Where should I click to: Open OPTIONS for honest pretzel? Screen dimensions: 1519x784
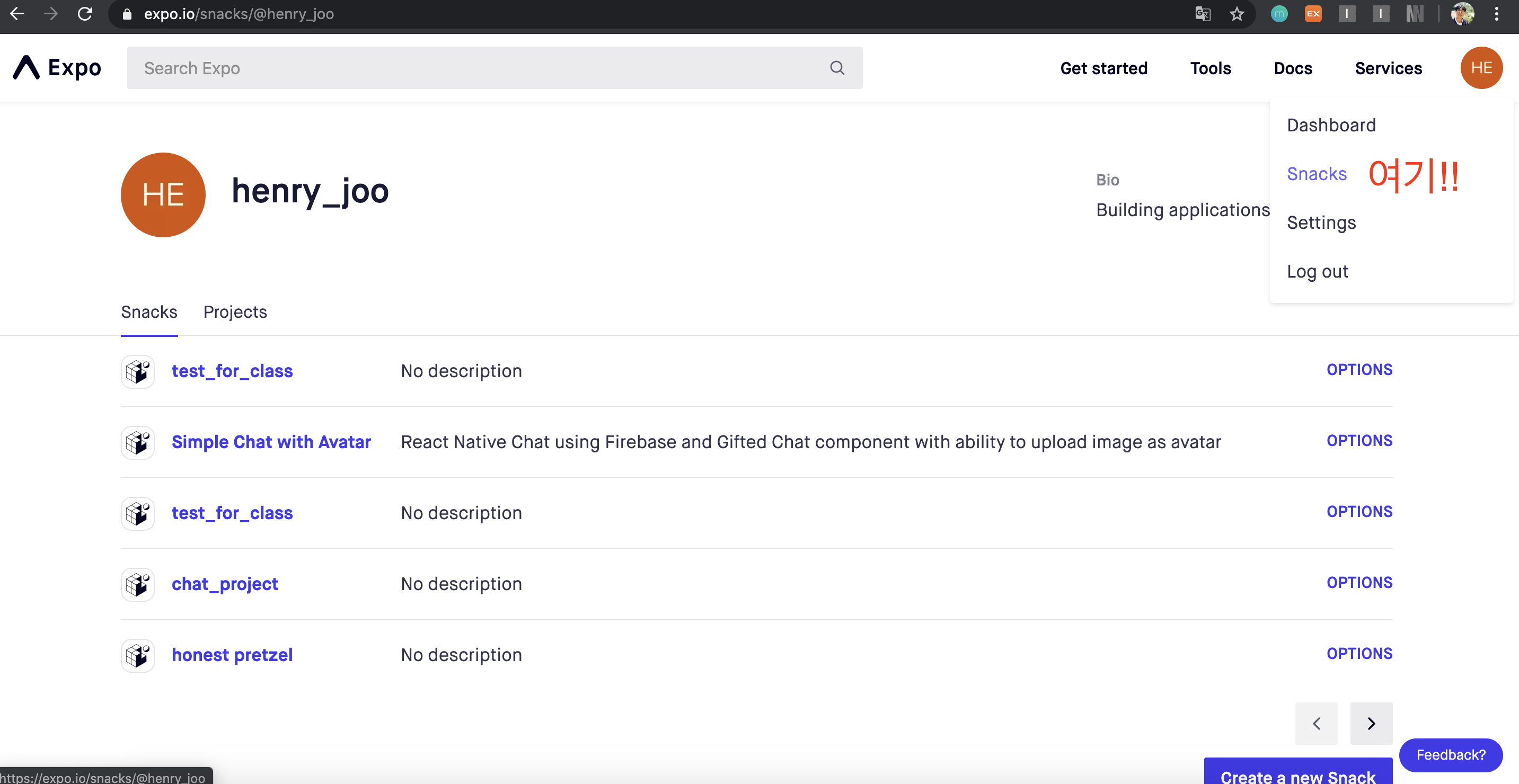coord(1359,653)
